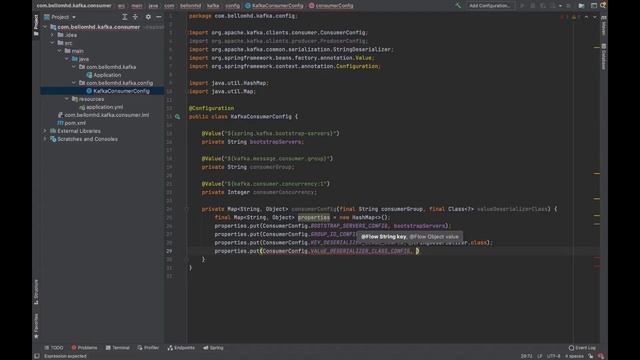Open the Project Structure icon in toolbar
This screenshot has width=640, height=360.
(581, 6)
